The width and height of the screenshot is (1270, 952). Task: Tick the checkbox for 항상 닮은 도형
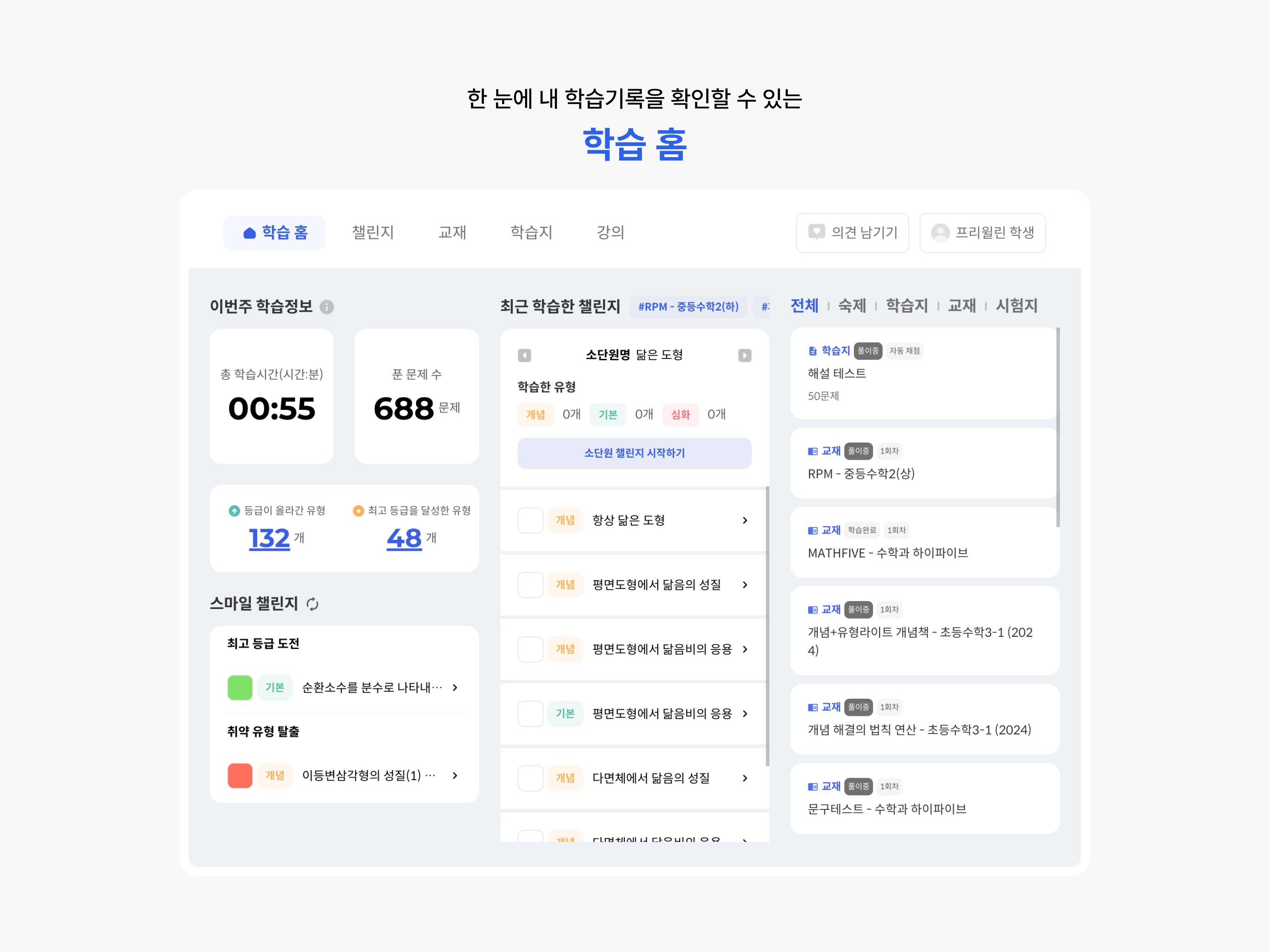[x=530, y=520]
